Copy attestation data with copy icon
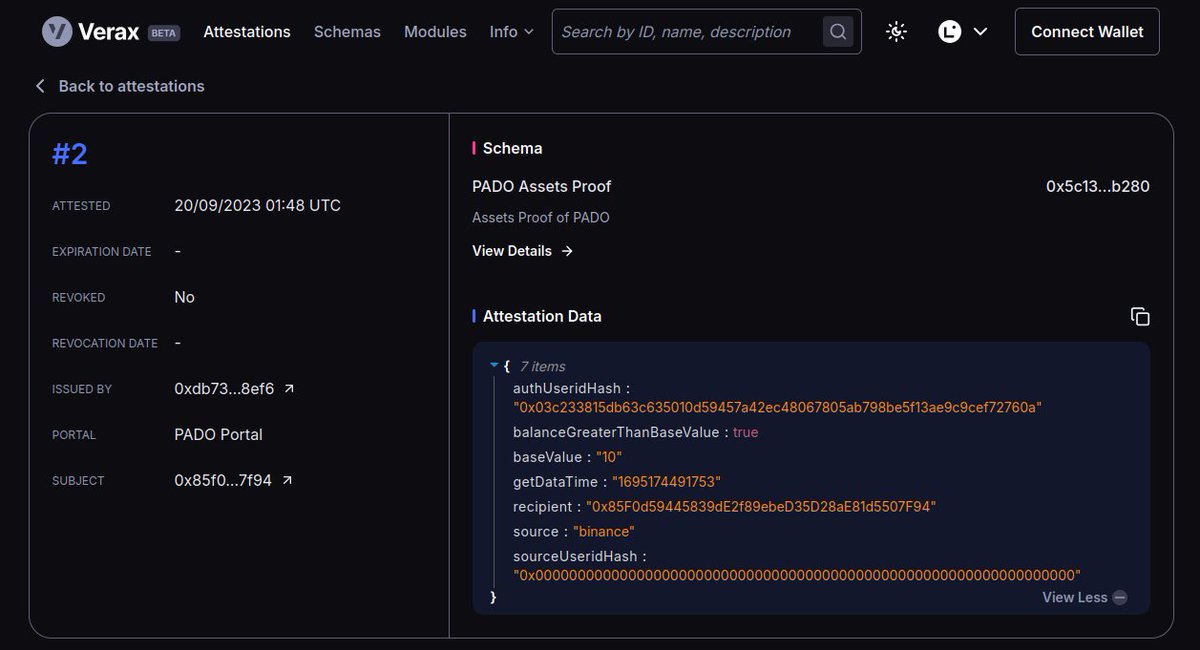This screenshot has height=650, width=1200. [x=1140, y=316]
